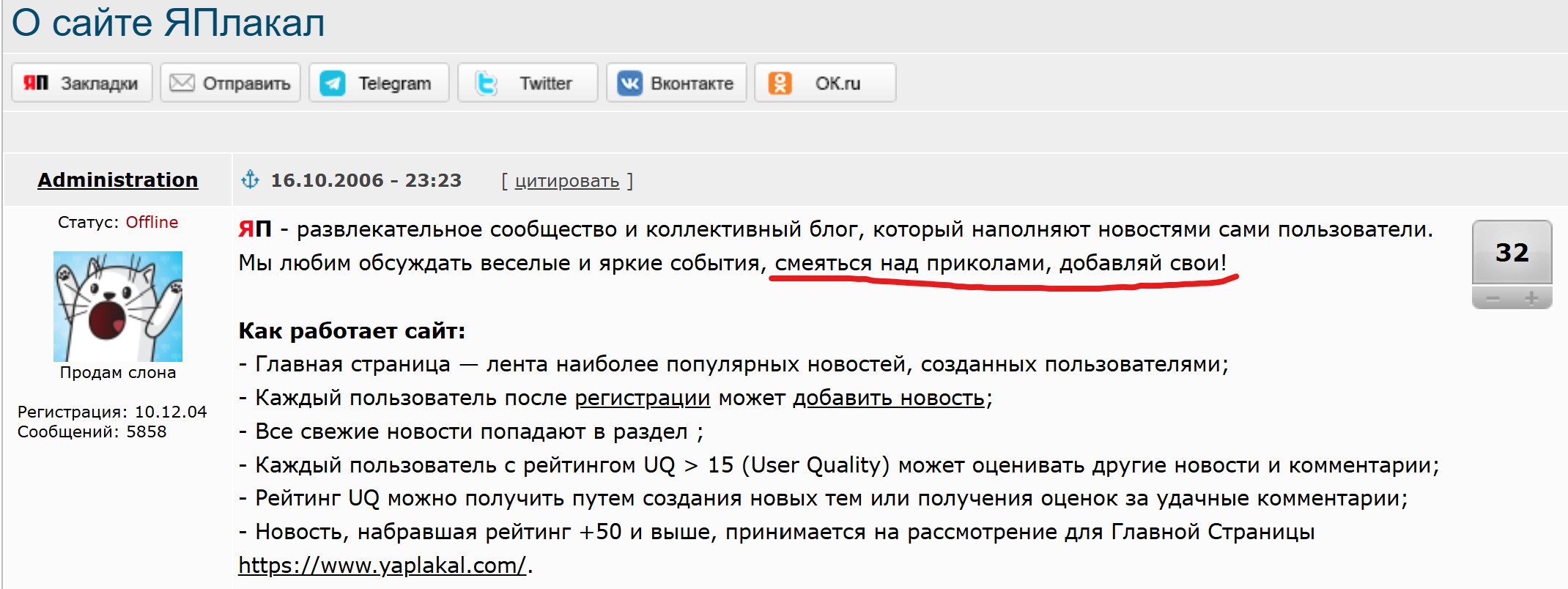1568x589 pixels.
Task: Share the post via OK.ru button
Action: tap(825, 83)
